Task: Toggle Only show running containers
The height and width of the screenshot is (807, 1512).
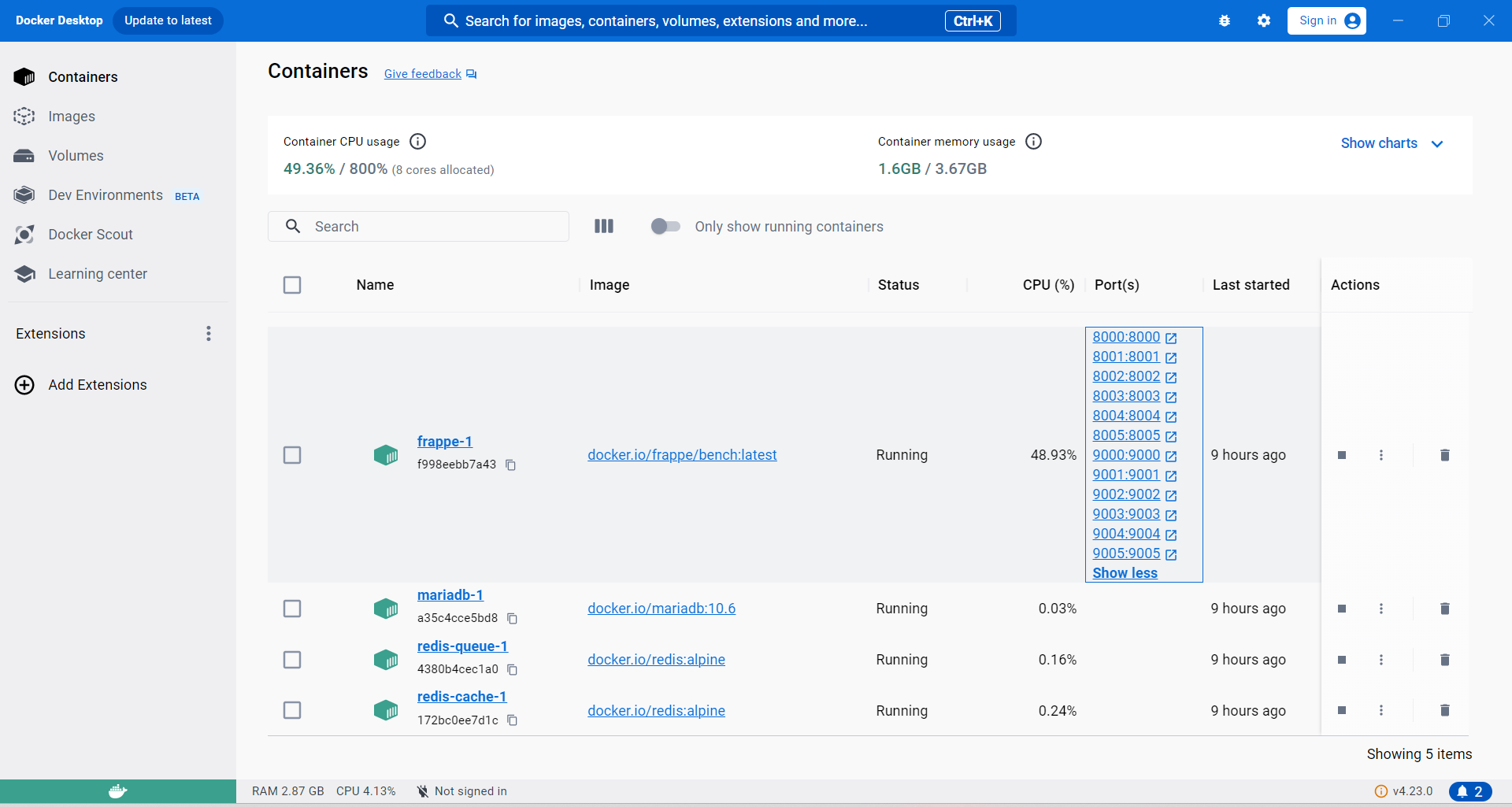Action: [x=665, y=227]
